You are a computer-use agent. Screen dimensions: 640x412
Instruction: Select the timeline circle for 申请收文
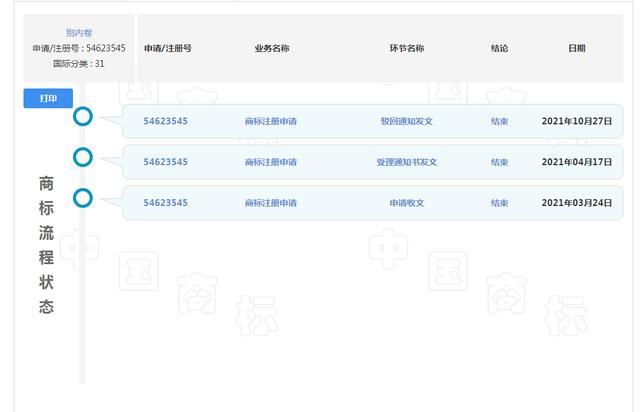83,198
